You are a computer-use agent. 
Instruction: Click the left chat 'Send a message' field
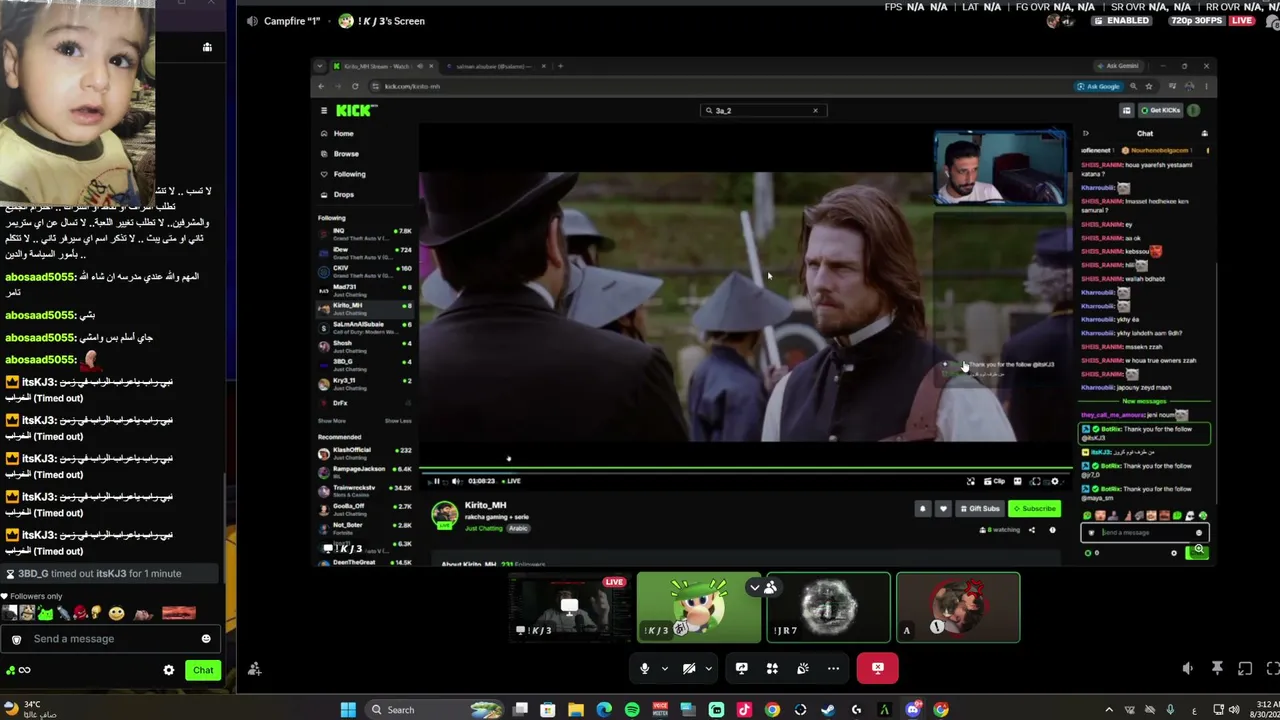110,639
